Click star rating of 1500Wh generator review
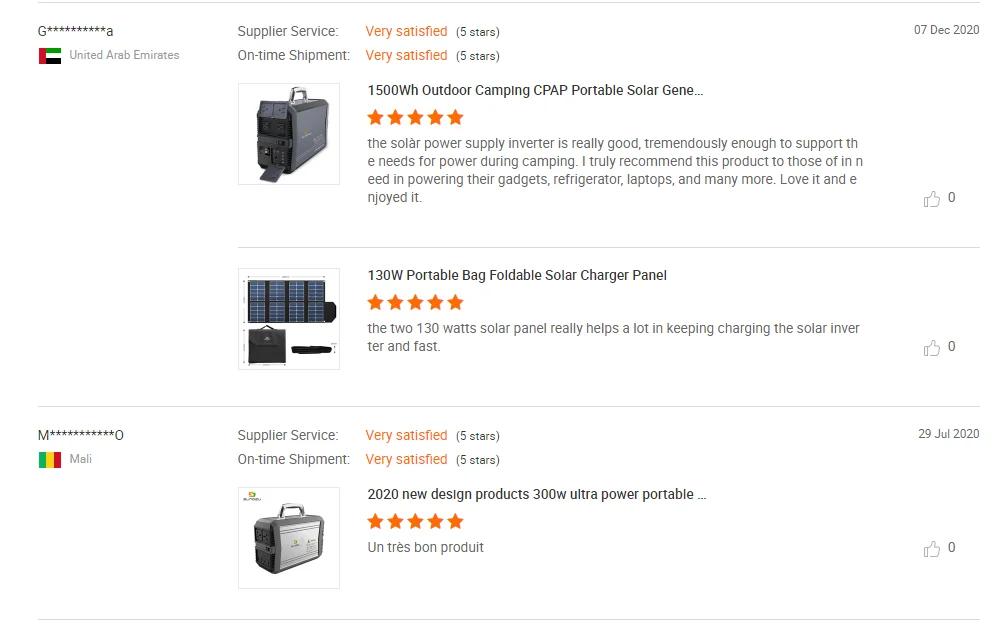This screenshot has height=621, width=1004. (x=415, y=118)
